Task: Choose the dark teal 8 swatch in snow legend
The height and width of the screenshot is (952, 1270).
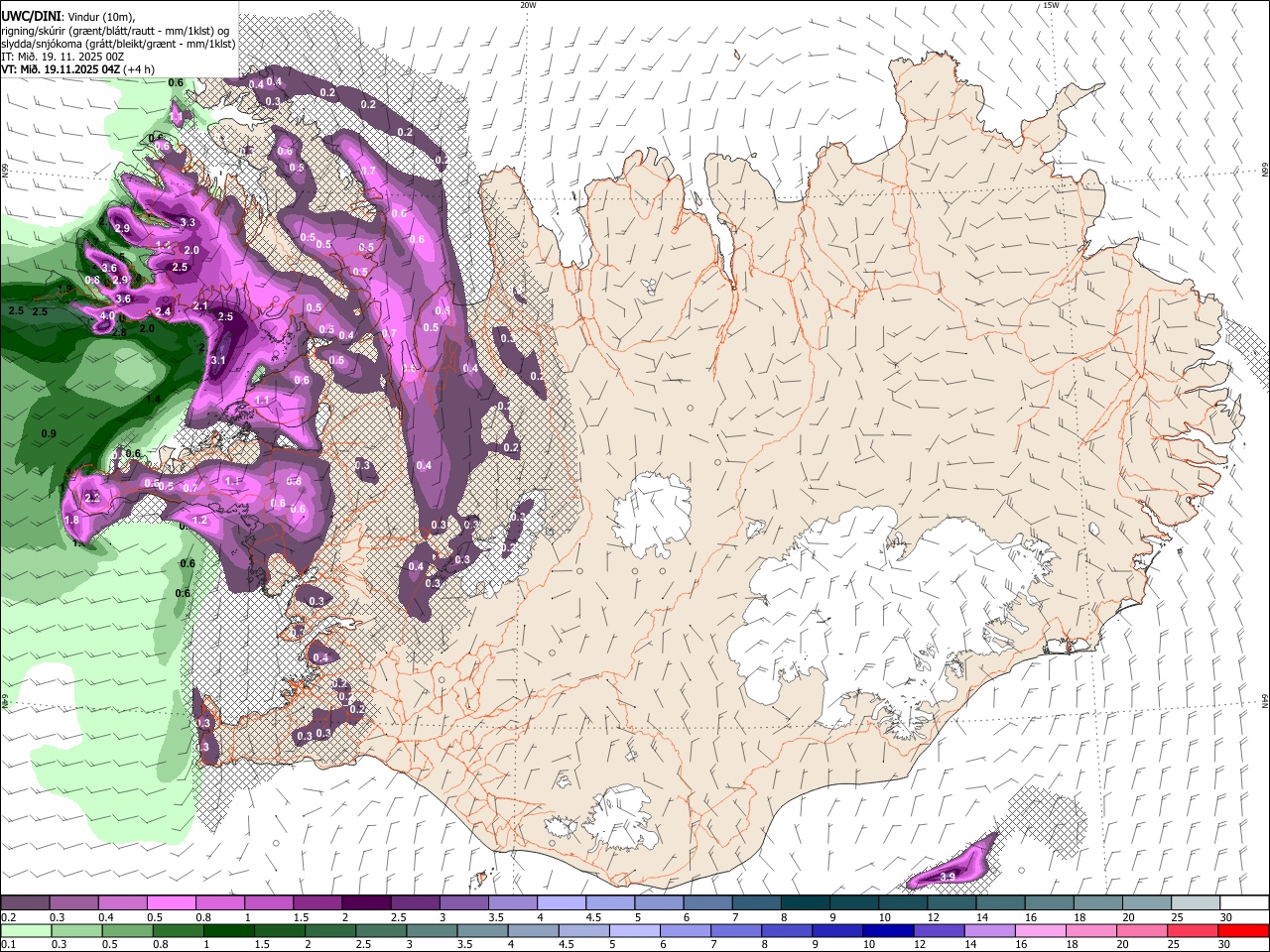Action: click(x=805, y=903)
